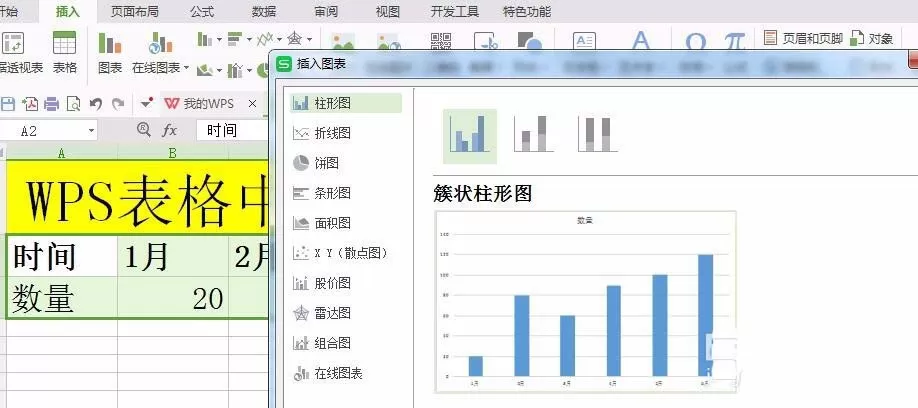Open the 数据 ribbon tab
Screen dimensions: 918x408
coord(264,11)
